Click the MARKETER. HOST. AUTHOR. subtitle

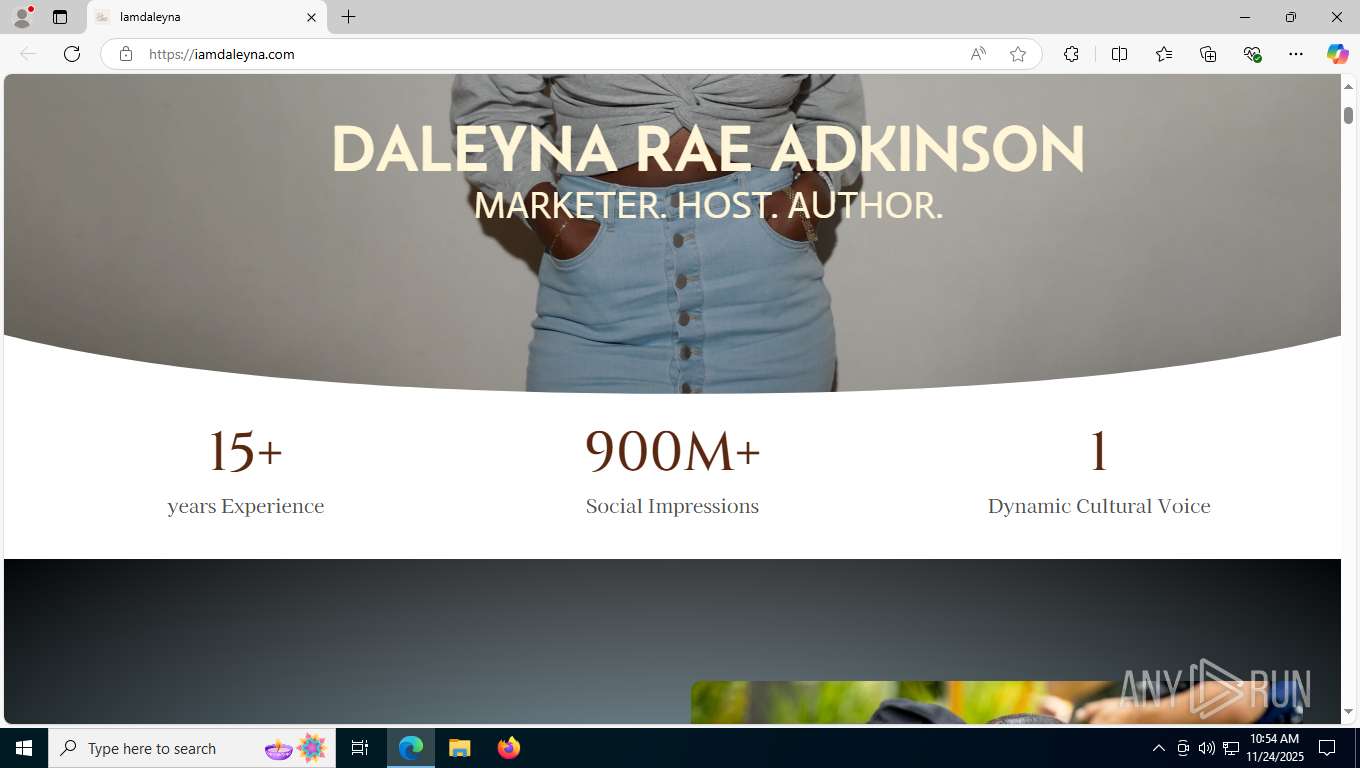click(708, 206)
